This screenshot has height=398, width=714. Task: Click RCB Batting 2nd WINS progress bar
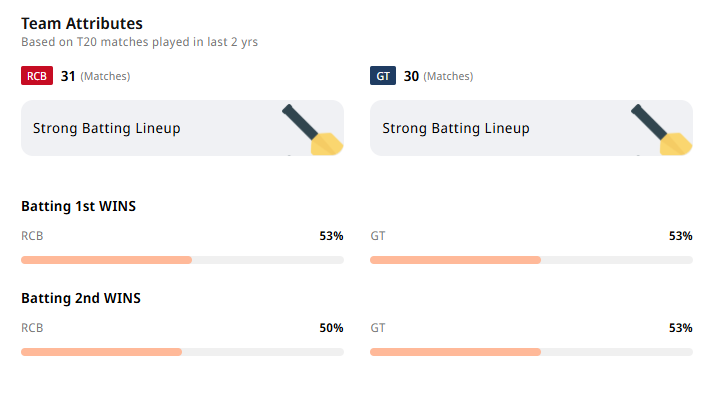(182, 352)
